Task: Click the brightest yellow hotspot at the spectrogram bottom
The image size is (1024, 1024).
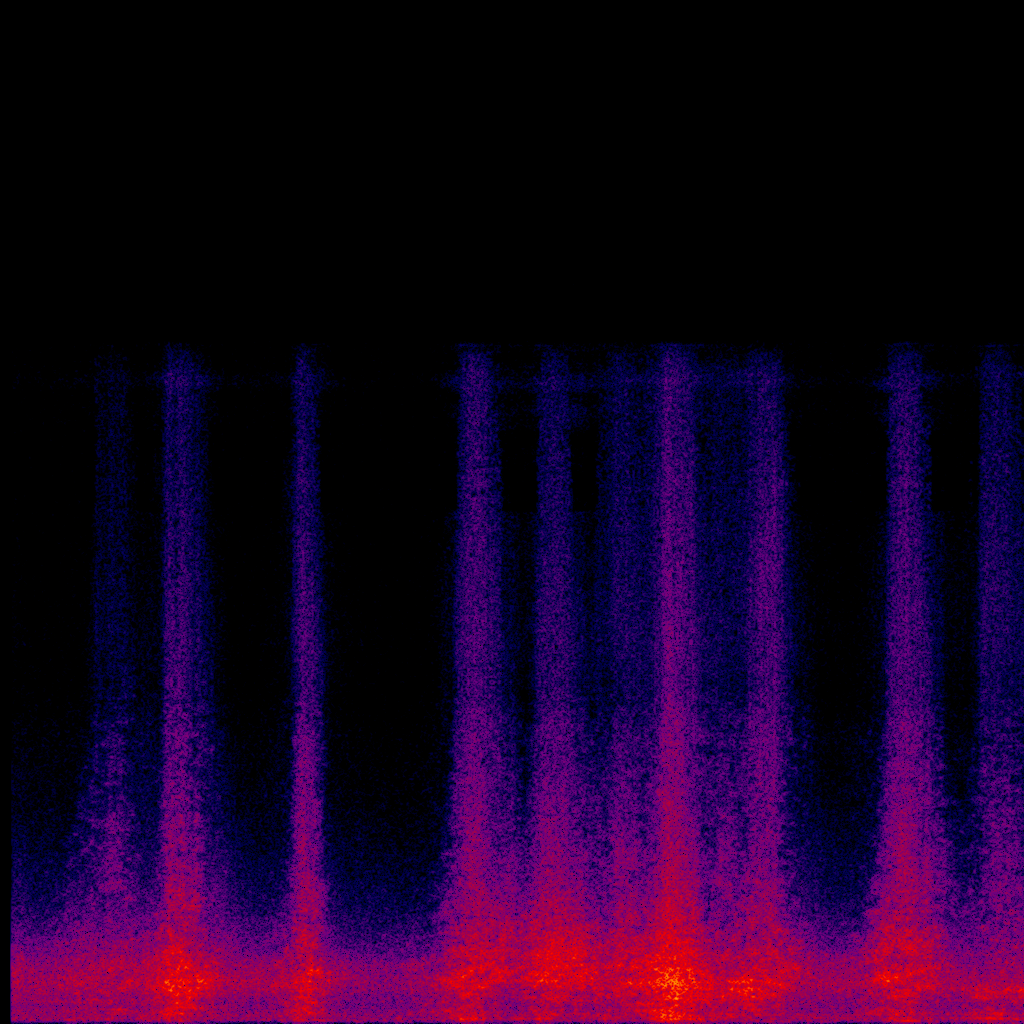Action: coord(674,982)
